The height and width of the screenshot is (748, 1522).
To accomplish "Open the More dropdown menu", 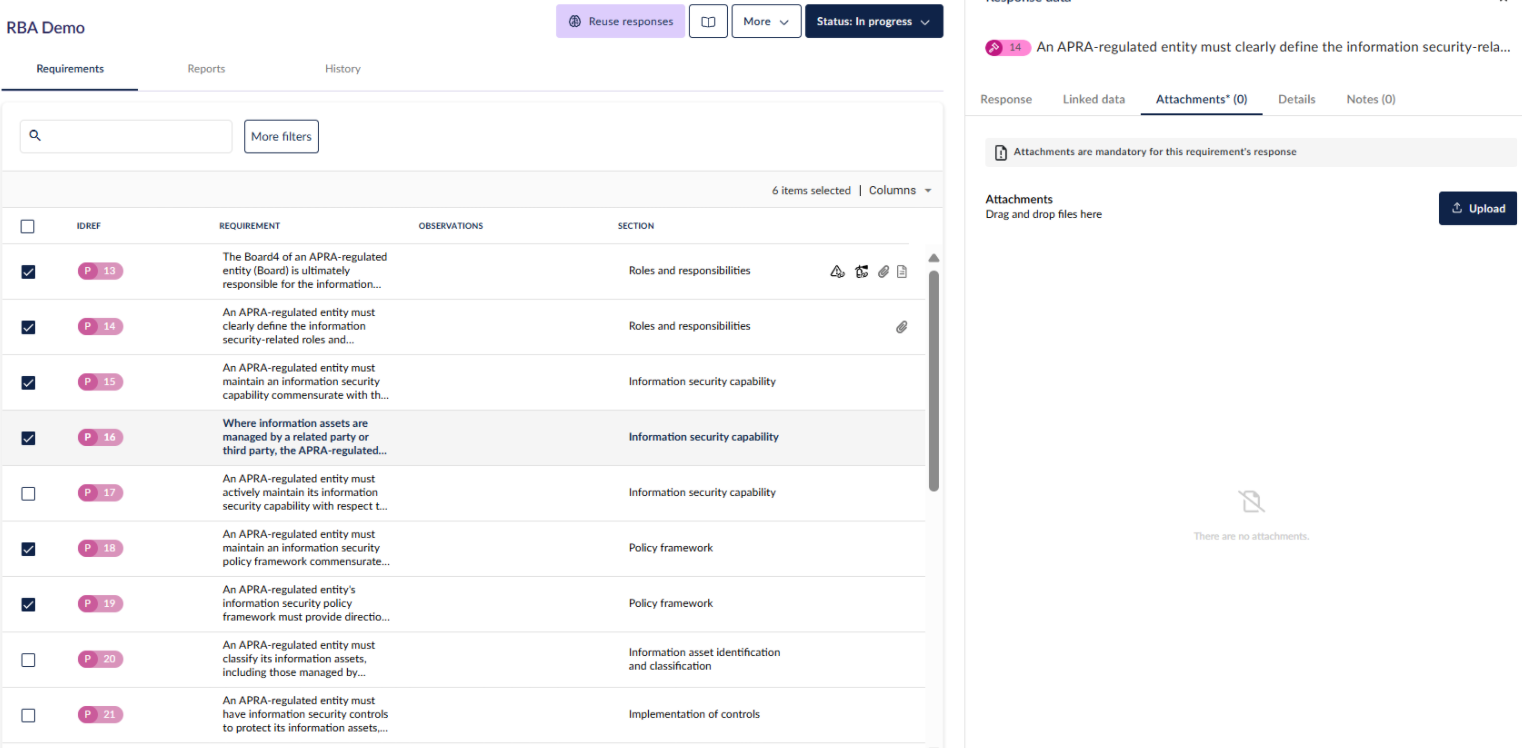I will pyautogui.click(x=766, y=21).
